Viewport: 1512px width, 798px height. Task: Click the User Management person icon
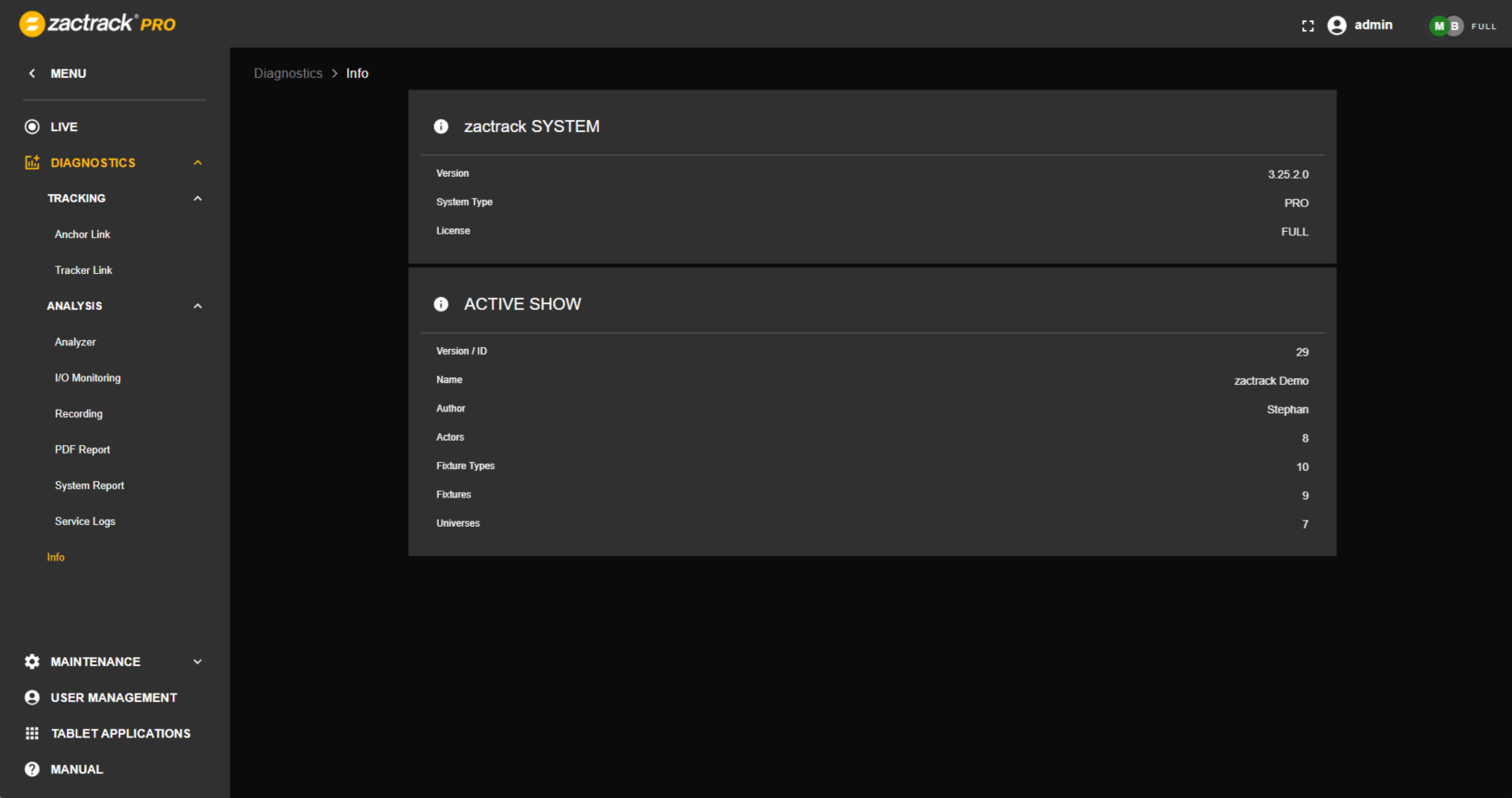(x=32, y=697)
